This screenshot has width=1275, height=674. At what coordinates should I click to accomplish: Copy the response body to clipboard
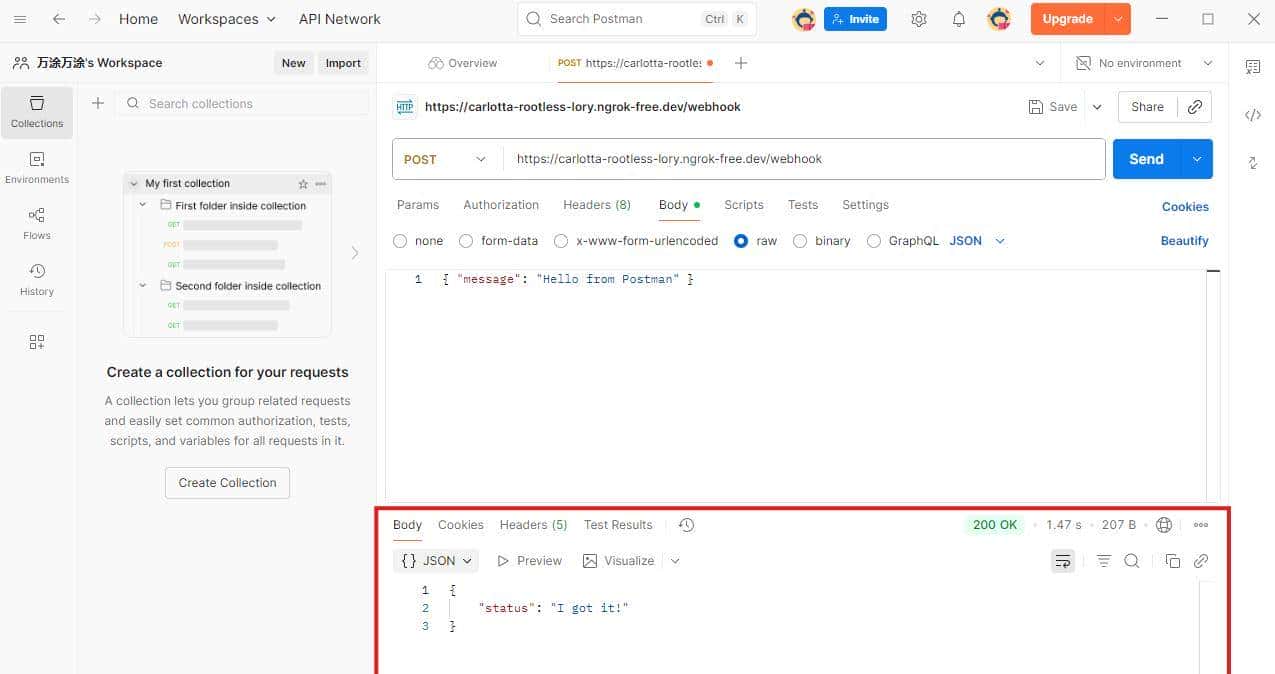[1172, 561]
